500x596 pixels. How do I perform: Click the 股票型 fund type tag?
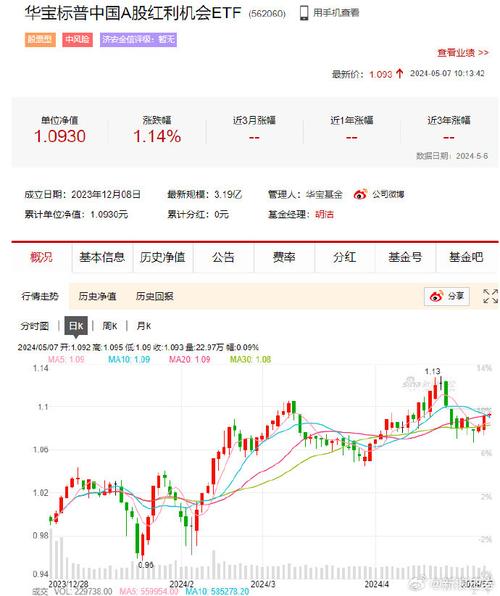pos(40,40)
